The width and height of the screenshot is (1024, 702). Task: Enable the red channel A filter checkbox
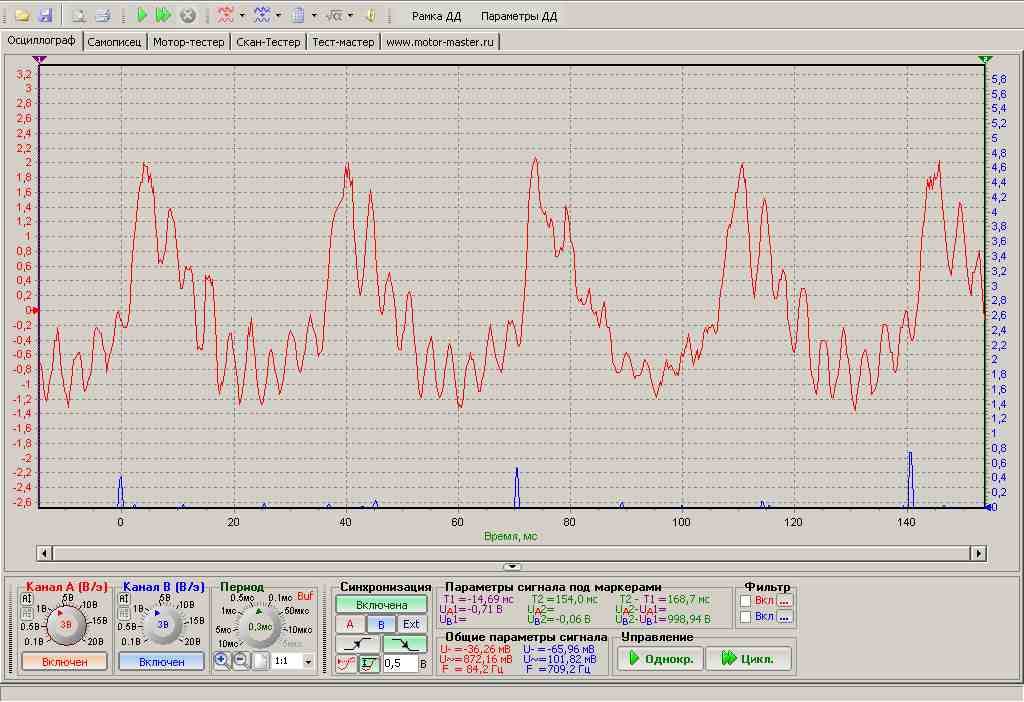pyautogui.click(x=746, y=600)
